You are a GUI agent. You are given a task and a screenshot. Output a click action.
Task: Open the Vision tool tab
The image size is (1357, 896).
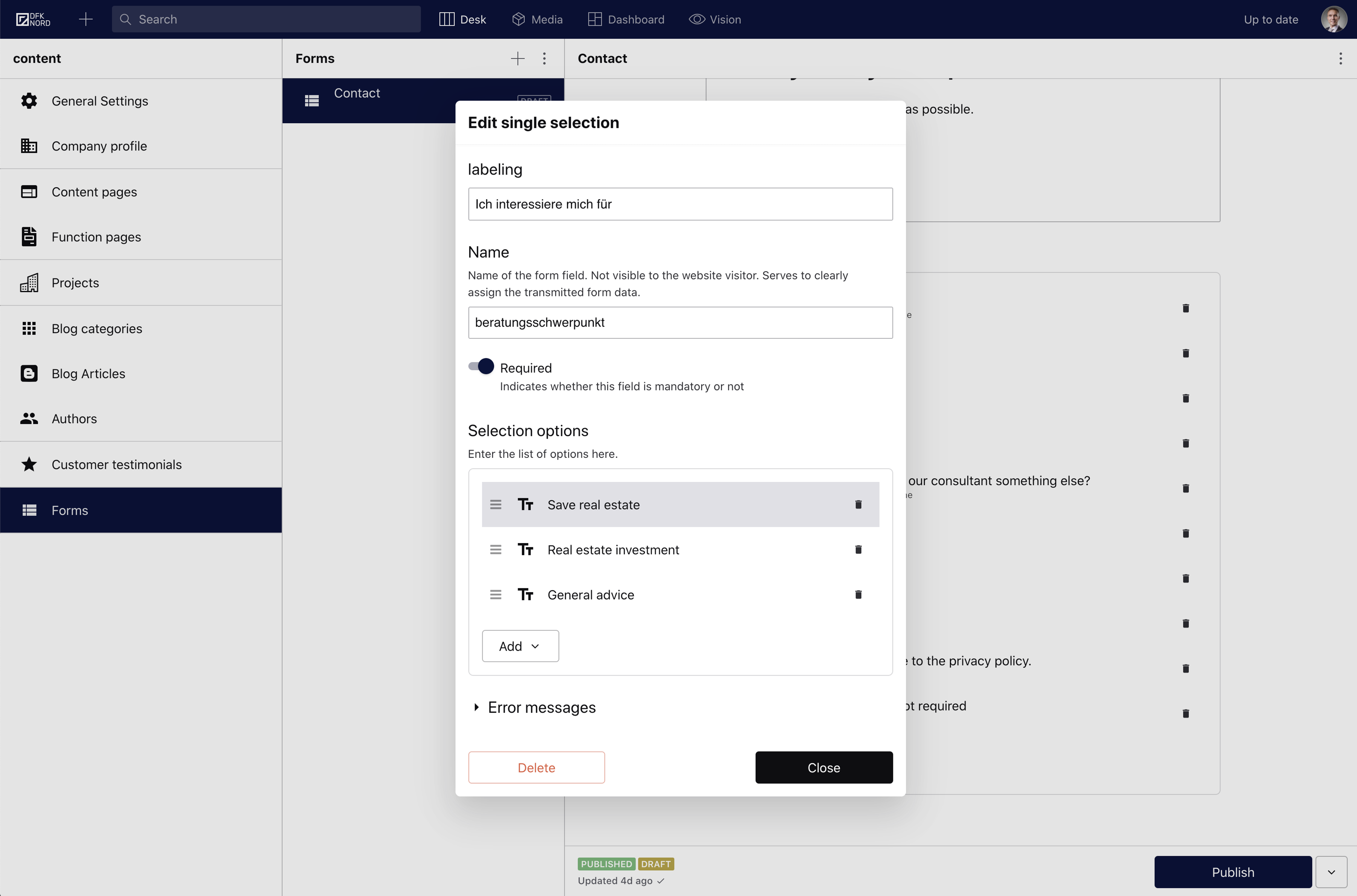click(715, 19)
